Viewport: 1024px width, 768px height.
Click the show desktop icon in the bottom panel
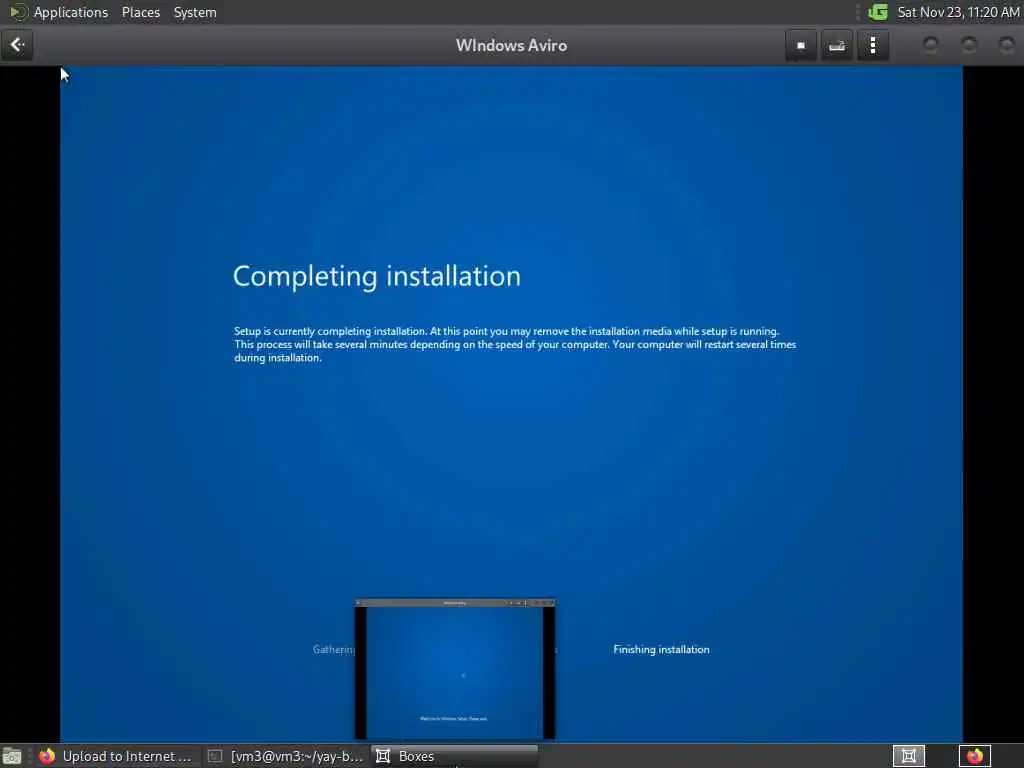[x=12, y=756]
